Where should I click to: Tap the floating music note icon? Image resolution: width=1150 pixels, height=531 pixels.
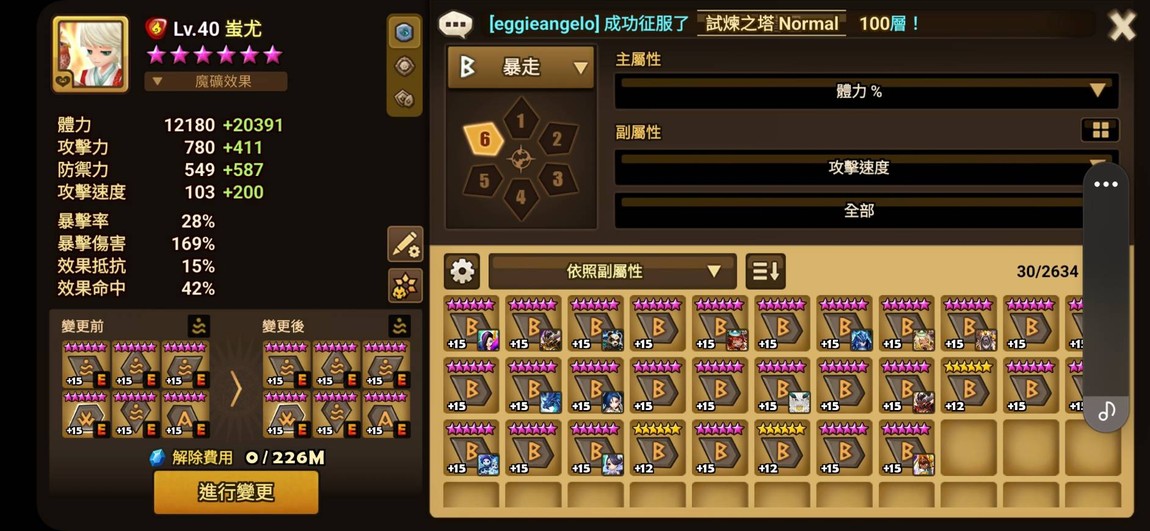1106,411
